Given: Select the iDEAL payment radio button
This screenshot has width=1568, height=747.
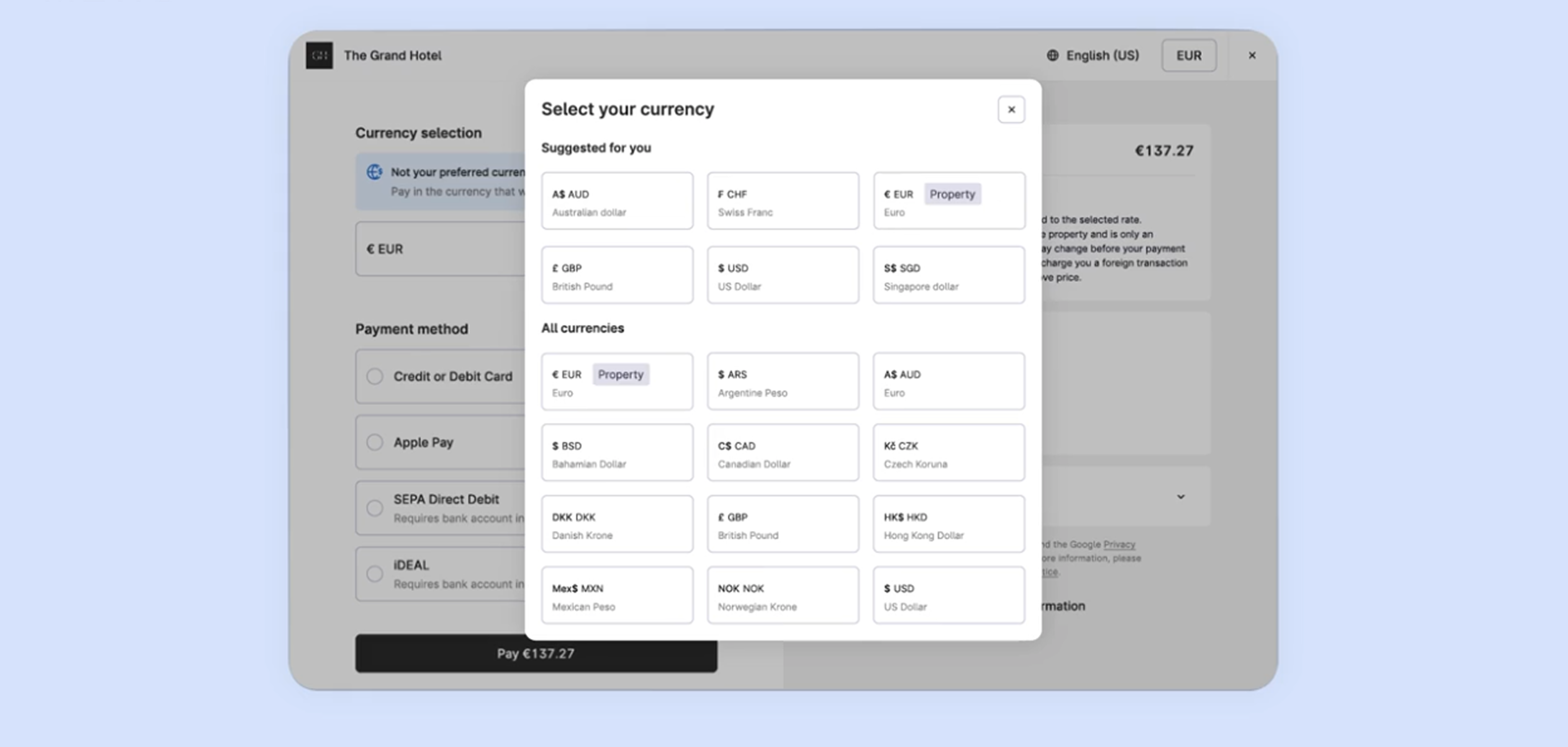Looking at the screenshot, I should pos(375,574).
